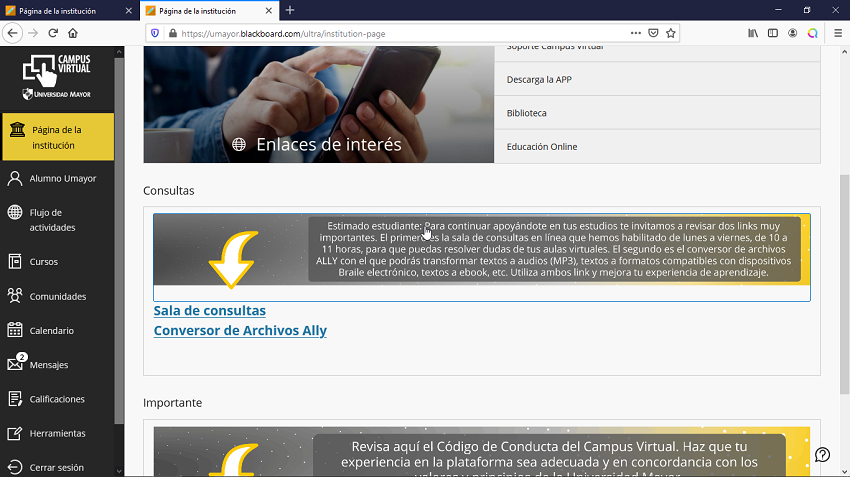Close the active second browser tab
The width and height of the screenshot is (850, 477).
coord(268,11)
